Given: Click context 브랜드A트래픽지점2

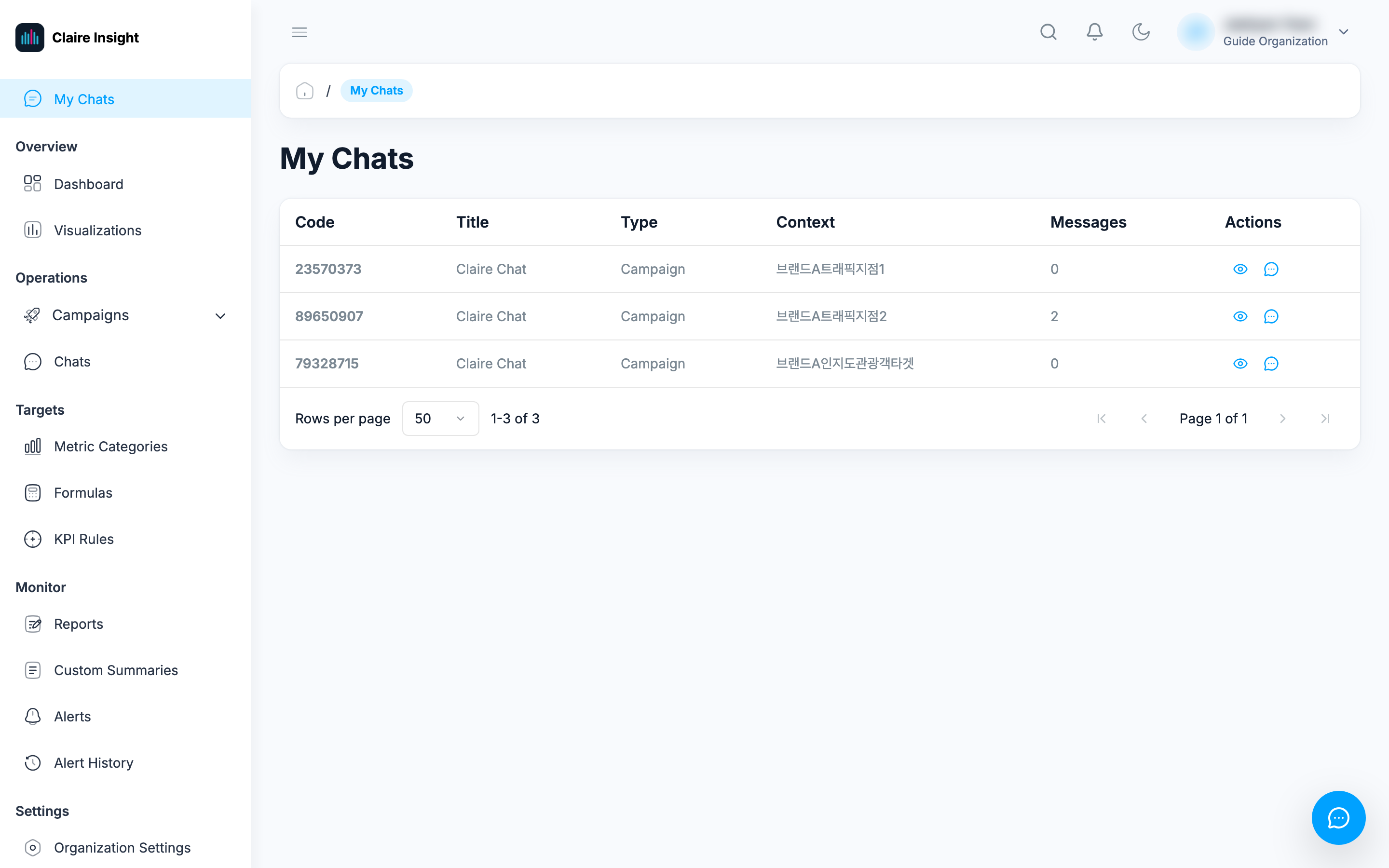Looking at the screenshot, I should [x=831, y=316].
